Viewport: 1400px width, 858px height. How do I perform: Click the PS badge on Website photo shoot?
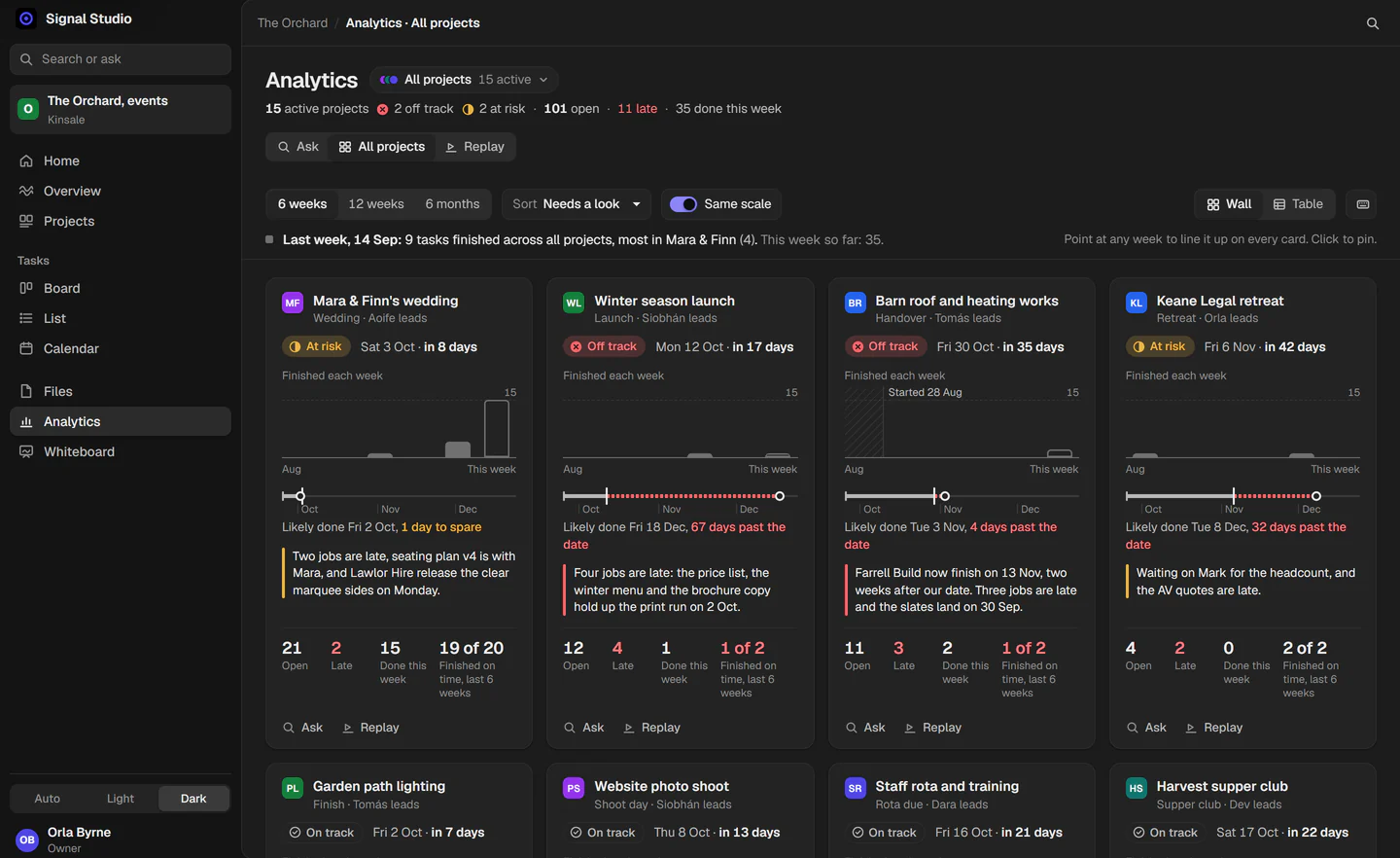point(574,788)
